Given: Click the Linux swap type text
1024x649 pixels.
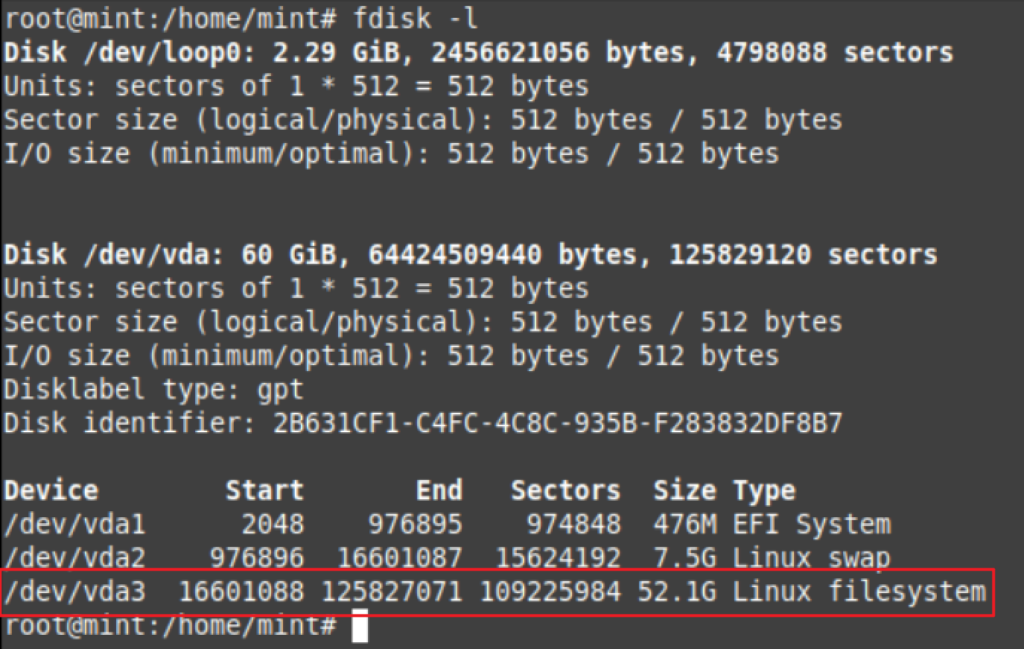Looking at the screenshot, I should pyautogui.click(x=811, y=558).
